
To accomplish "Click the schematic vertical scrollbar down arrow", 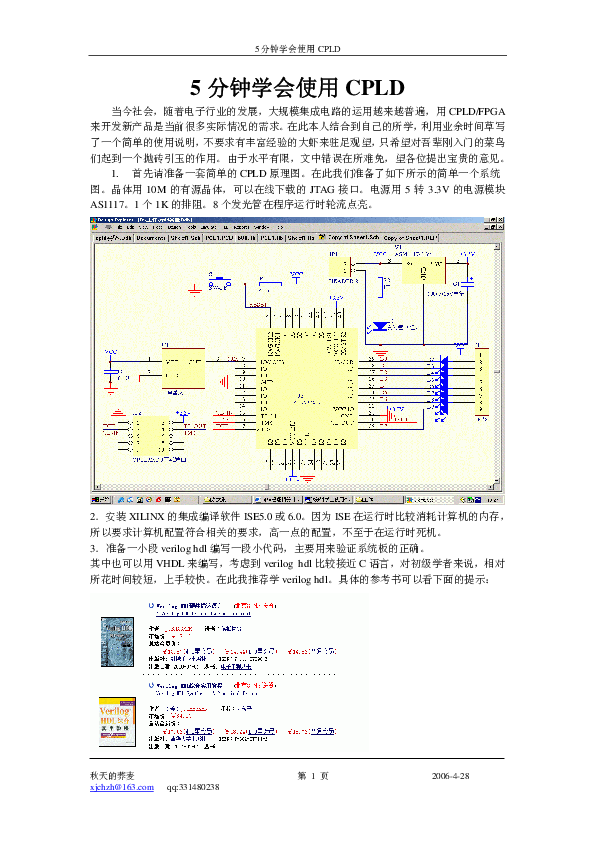I will pos(497,481).
